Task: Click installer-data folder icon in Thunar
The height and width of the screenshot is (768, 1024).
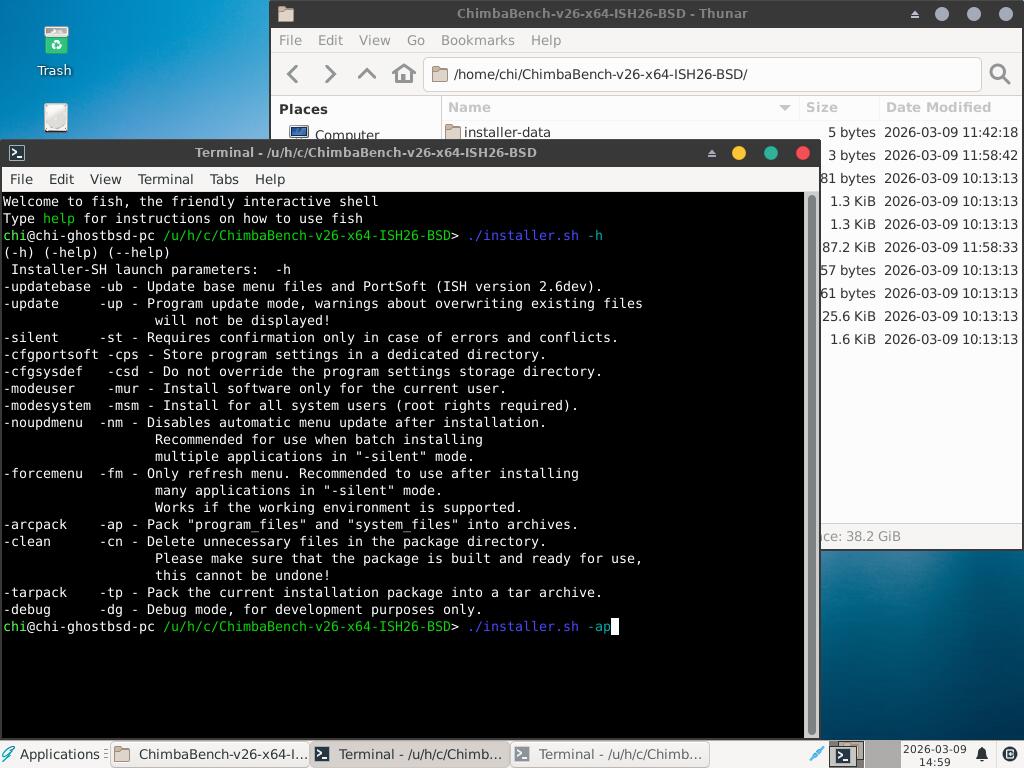Action: 453,131
